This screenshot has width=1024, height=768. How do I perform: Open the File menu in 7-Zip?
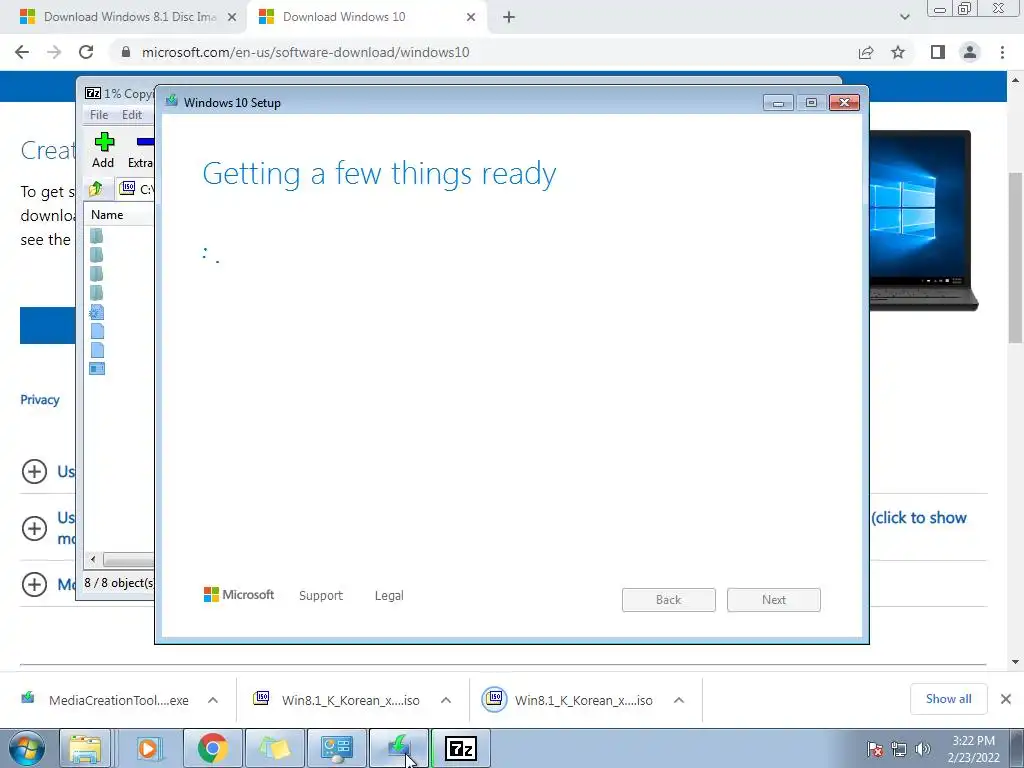pyautogui.click(x=99, y=115)
